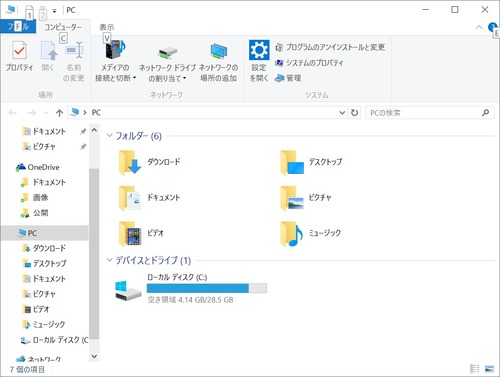This screenshot has height=377, width=500.
Task: Click システムのプロパティ
Action: point(309,63)
